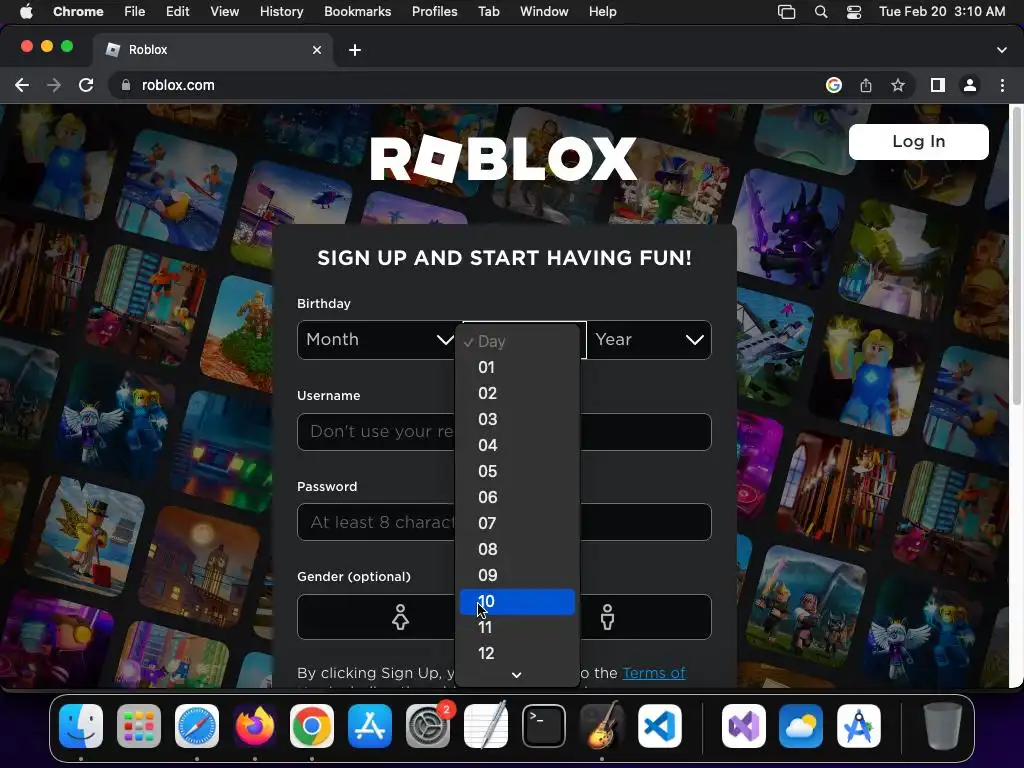Open Control Center in menu bar
This screenshot has height=768, width=1024.
point(854,12)
